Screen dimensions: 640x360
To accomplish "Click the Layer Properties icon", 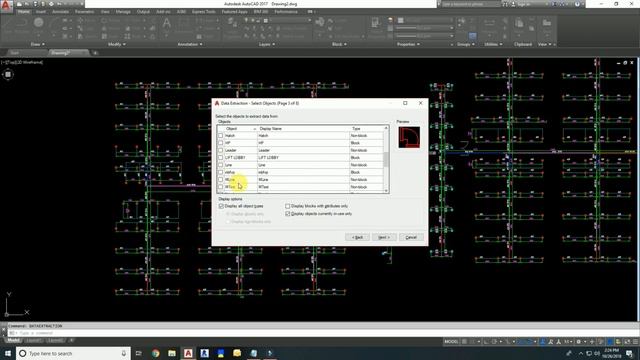I will (x=231, y=23).
